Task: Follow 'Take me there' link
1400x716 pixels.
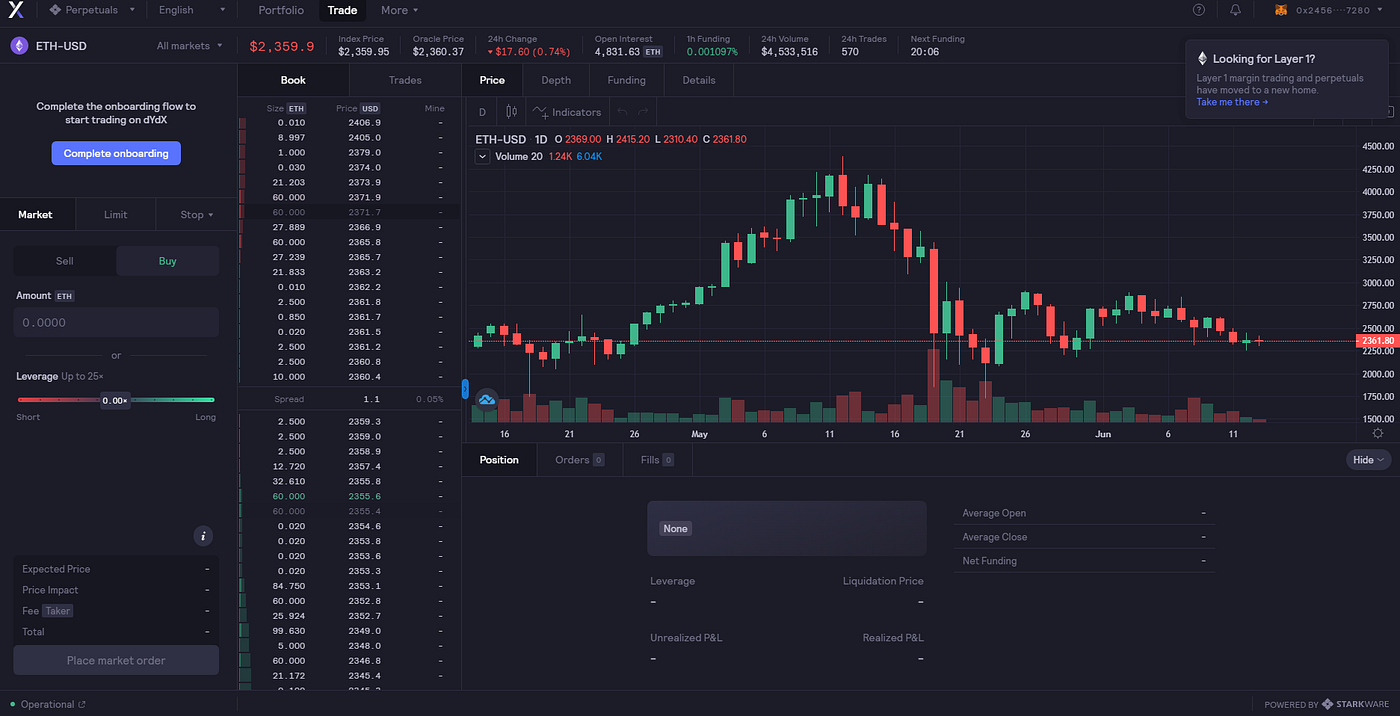Action: [x=1232, y=102]
